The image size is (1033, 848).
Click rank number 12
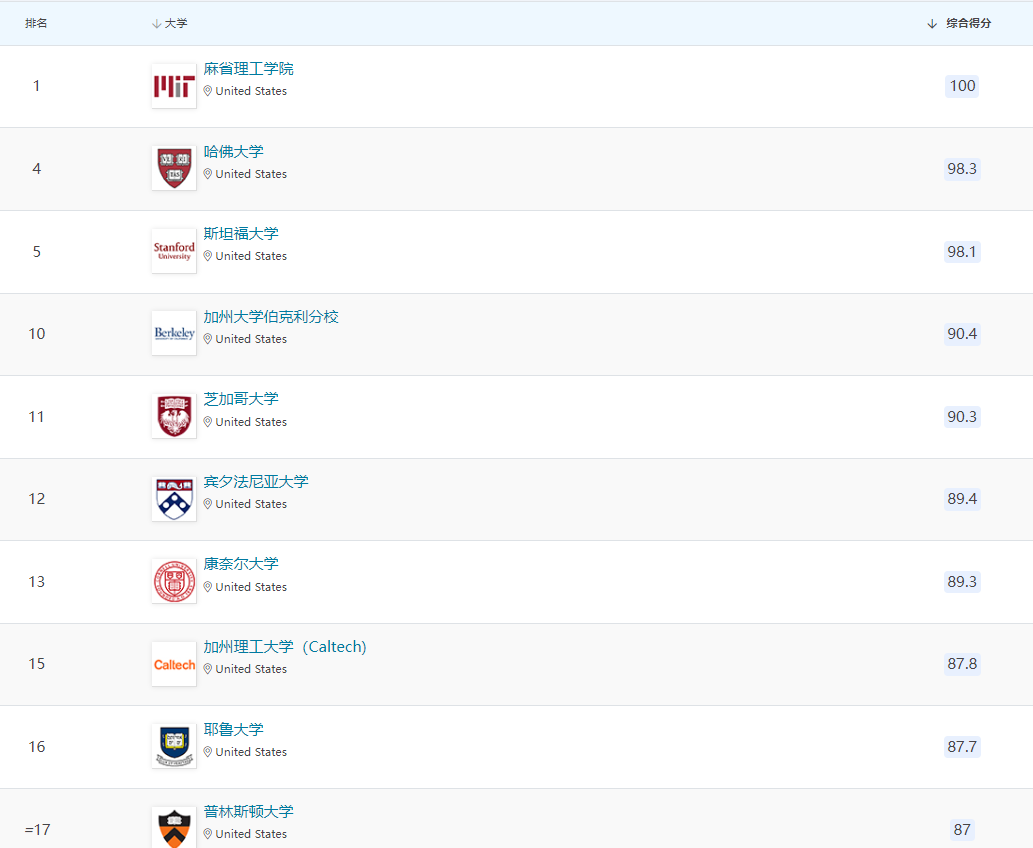[37, 499]
